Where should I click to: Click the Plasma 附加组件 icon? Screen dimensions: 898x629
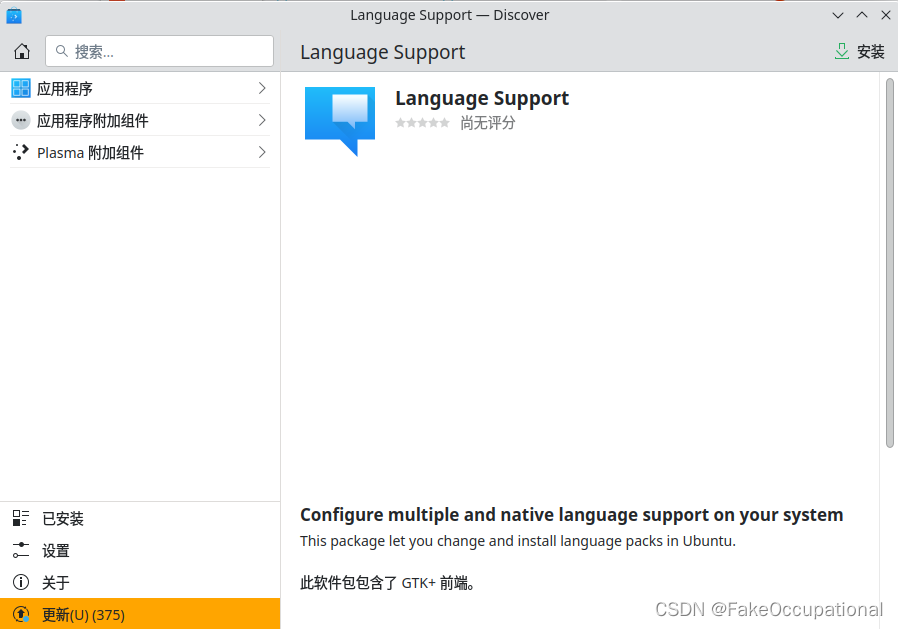pyautogui.click(x=21, y=152)
